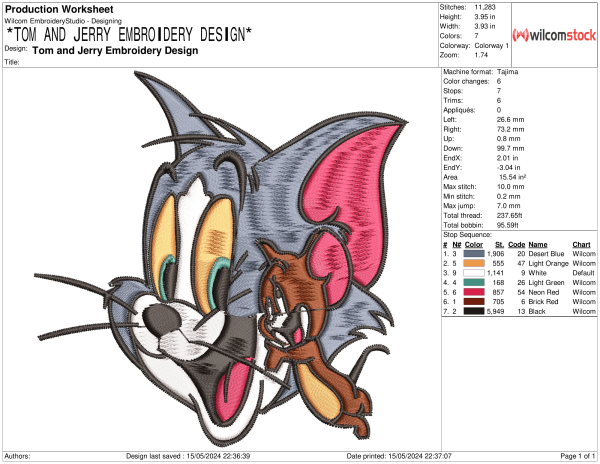Click the 'Color changes:' label
Viewport: 600px width, 464px height.
(466, 81)
